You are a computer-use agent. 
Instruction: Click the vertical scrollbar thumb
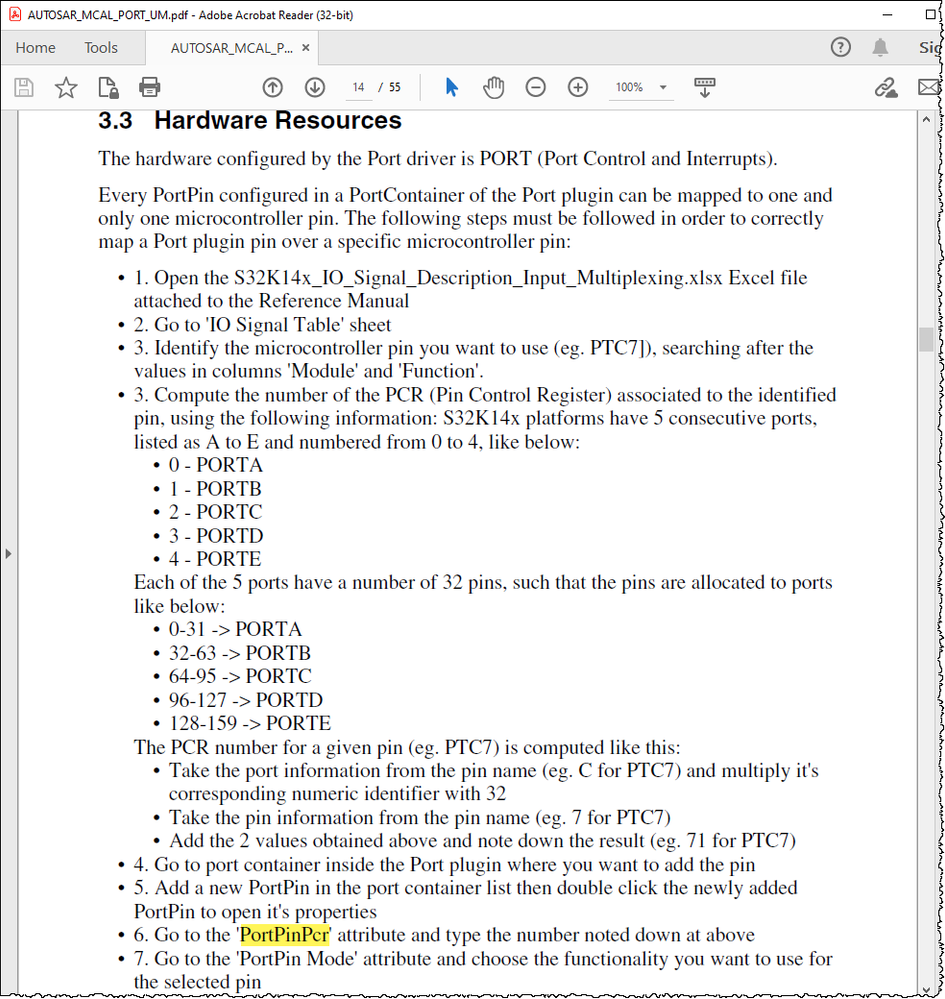(x=926, y=339)
